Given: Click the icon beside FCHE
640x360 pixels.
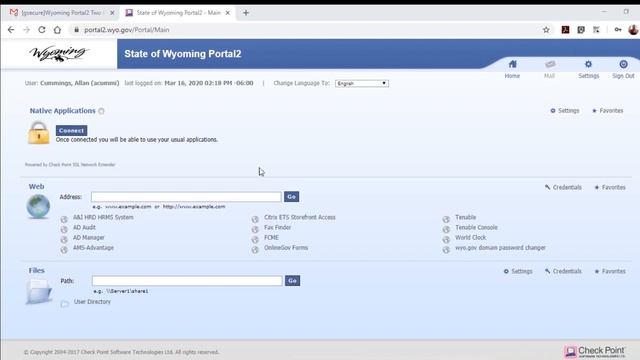Looking at the screenshot, I should [x=255, y=240].
